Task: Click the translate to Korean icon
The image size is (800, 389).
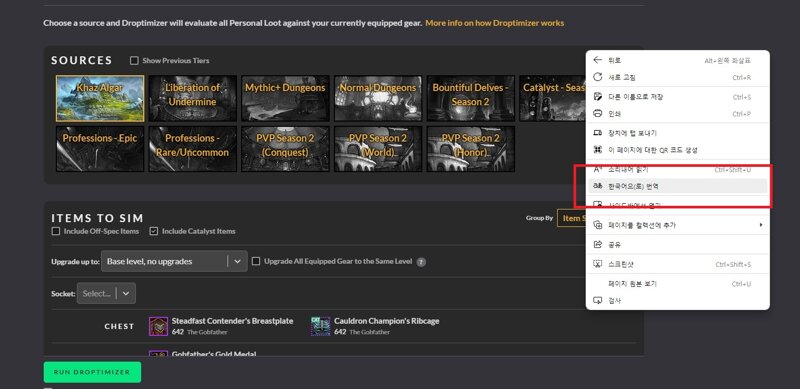Action: click(597, 186)
